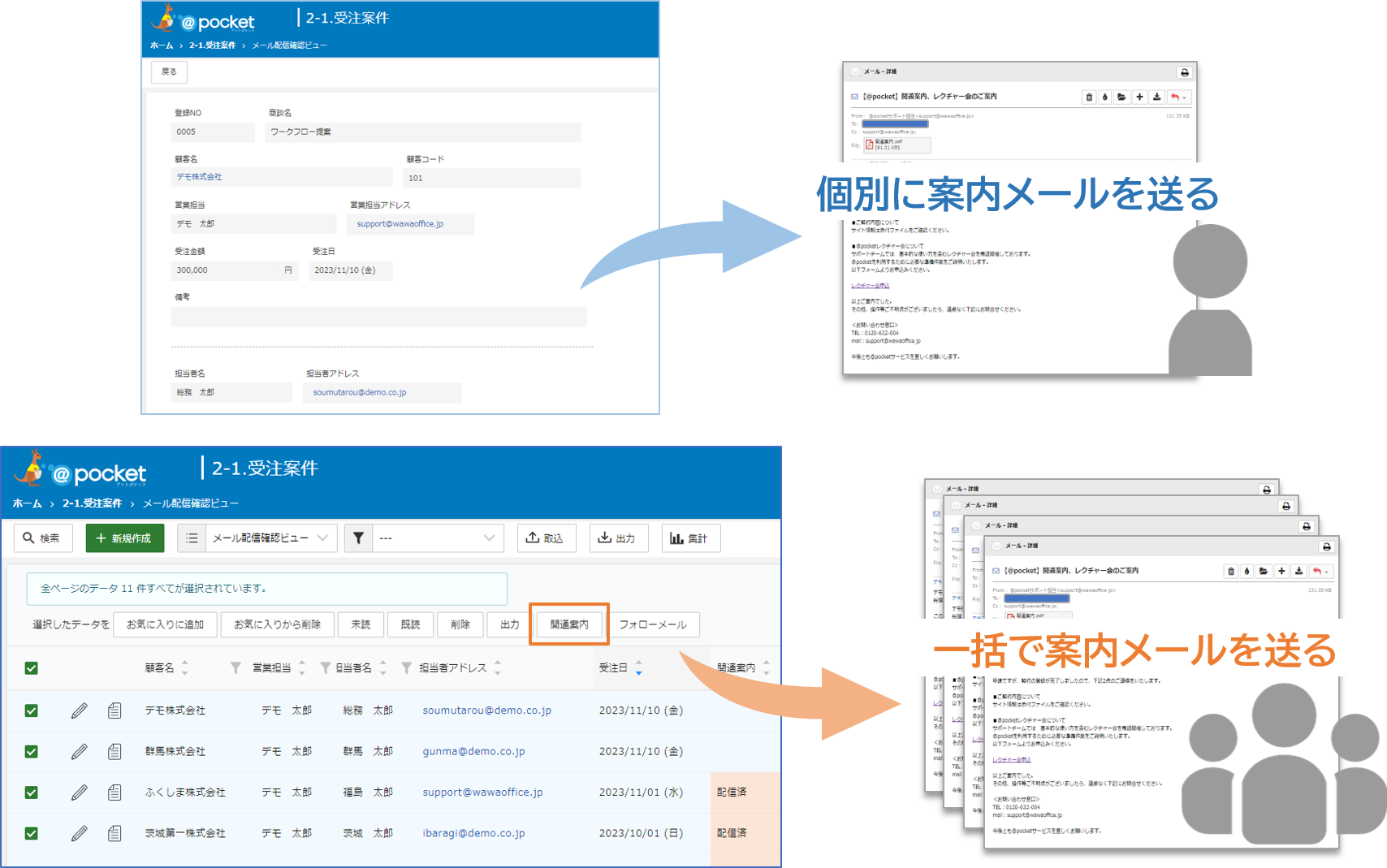Open 2-1.受注案件 from the breadcrumb
This screenshot has height=868, width=1387.
point(92,503)
